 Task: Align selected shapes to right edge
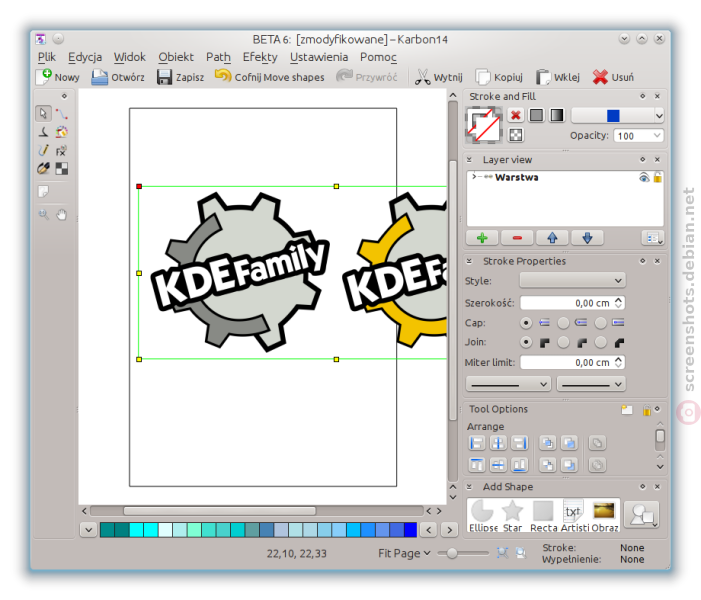(x=519, y=443)
